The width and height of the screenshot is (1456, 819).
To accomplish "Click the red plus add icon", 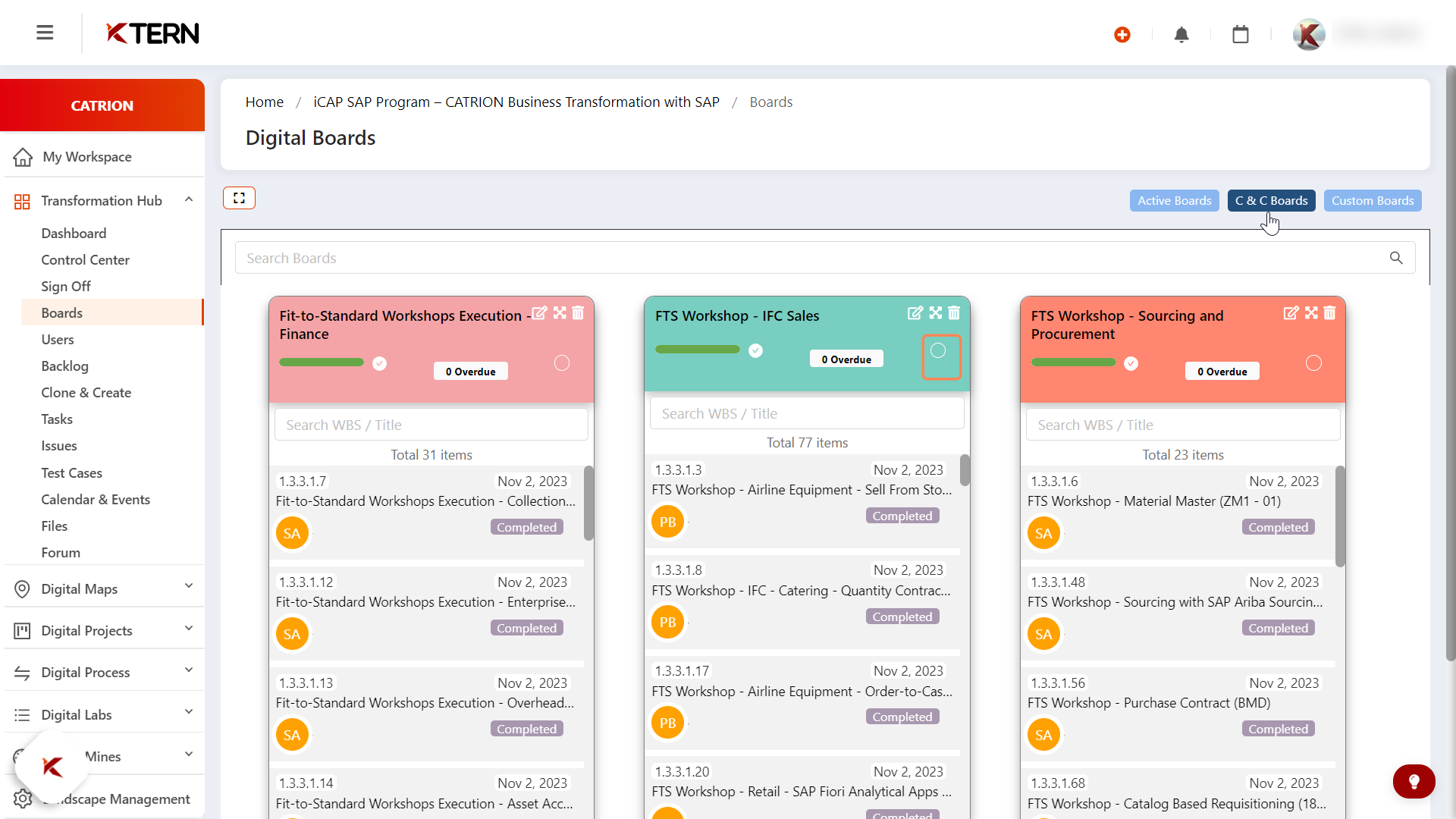I will click(1122, 34).
